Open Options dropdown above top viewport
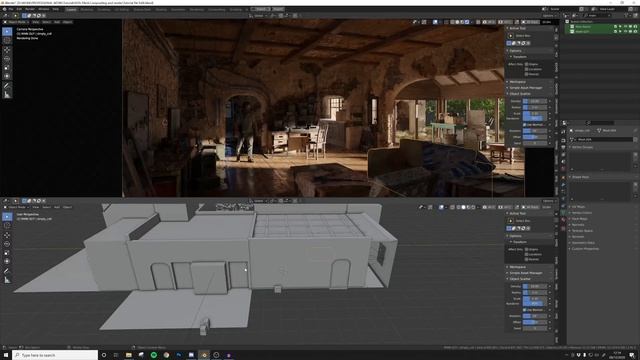 [548, 16]
